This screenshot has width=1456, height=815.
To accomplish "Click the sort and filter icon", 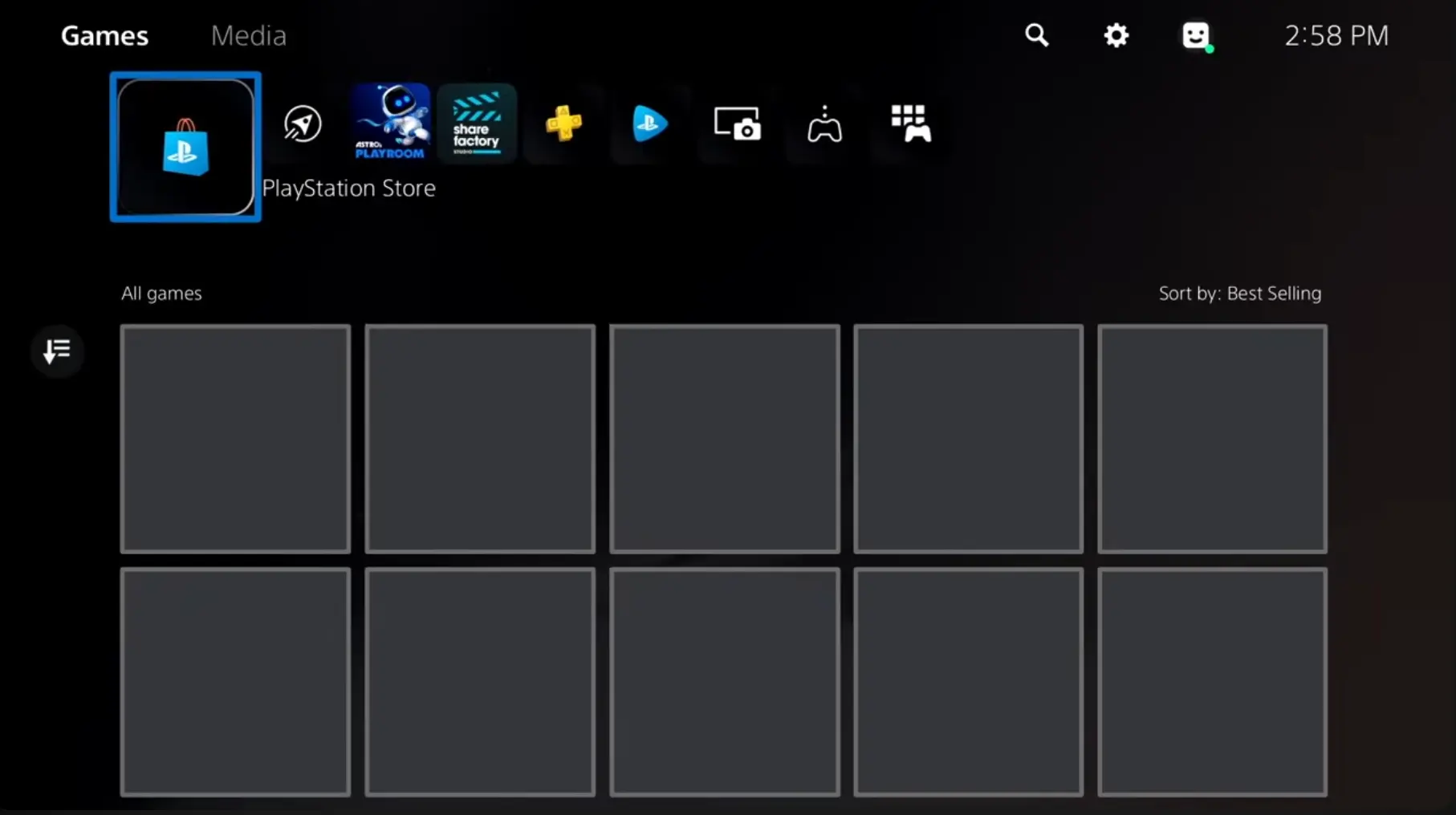I will pyautogui.click(x=57, y=351).
